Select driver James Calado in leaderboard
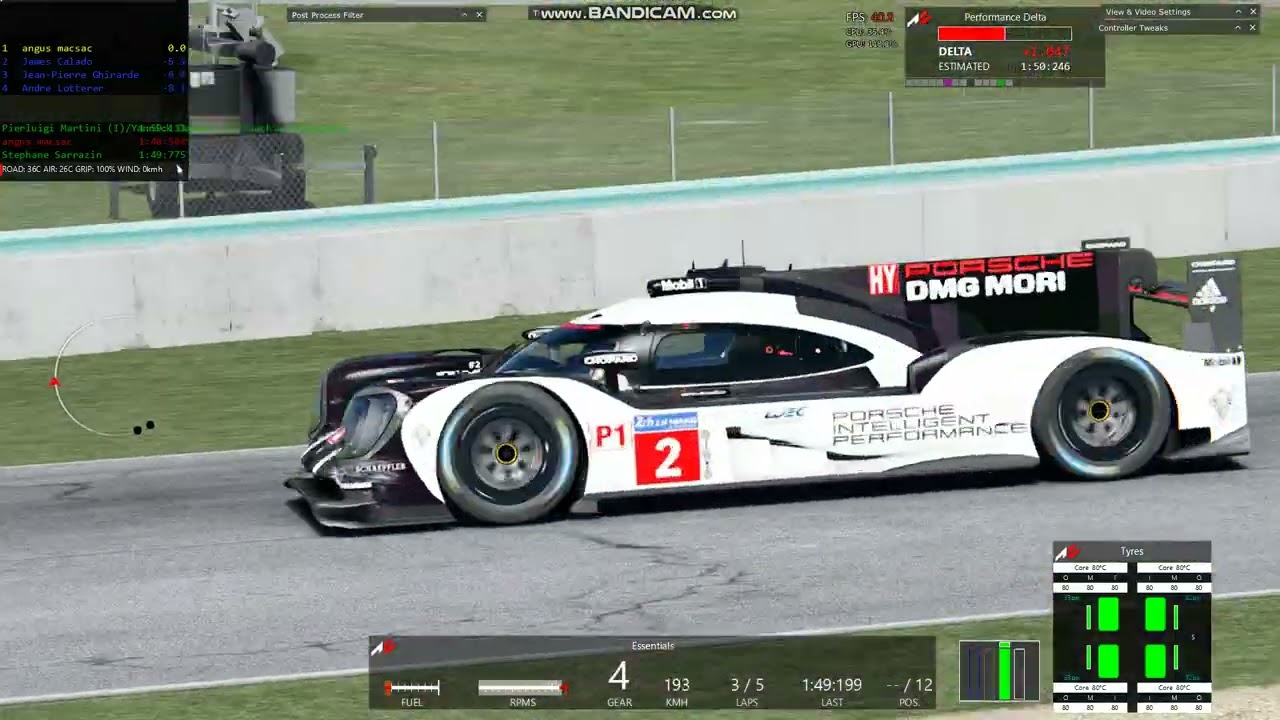The height and width of the screenshot is (720, 1280). (x=94, y=62)
